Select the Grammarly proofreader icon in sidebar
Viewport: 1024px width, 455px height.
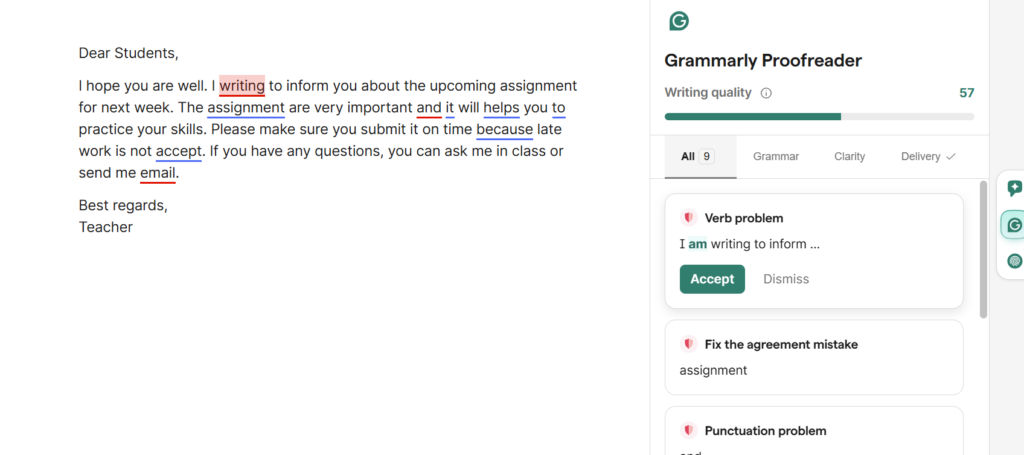point(1014,225)
